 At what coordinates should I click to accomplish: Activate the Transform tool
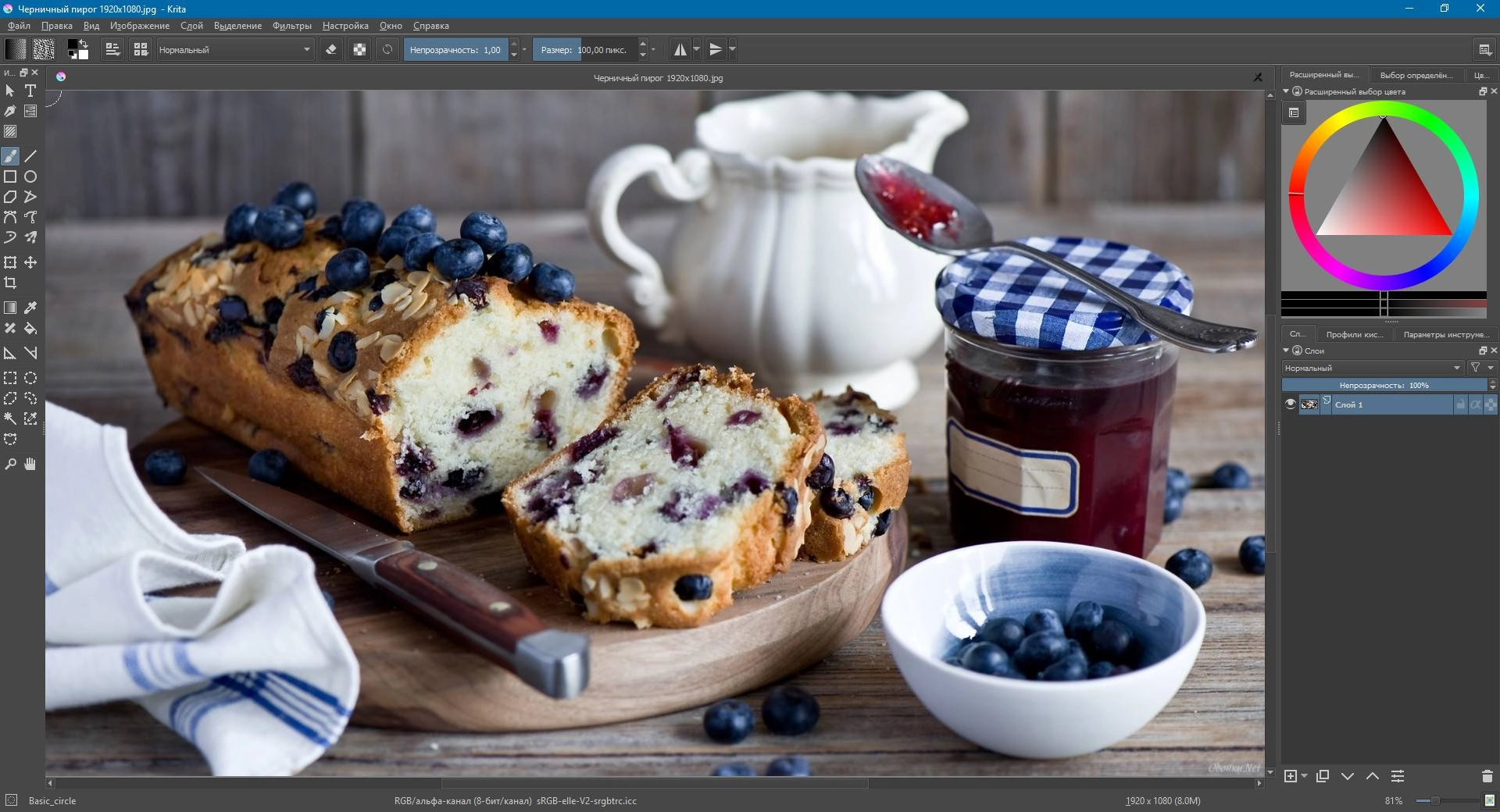tap(10, 262)
